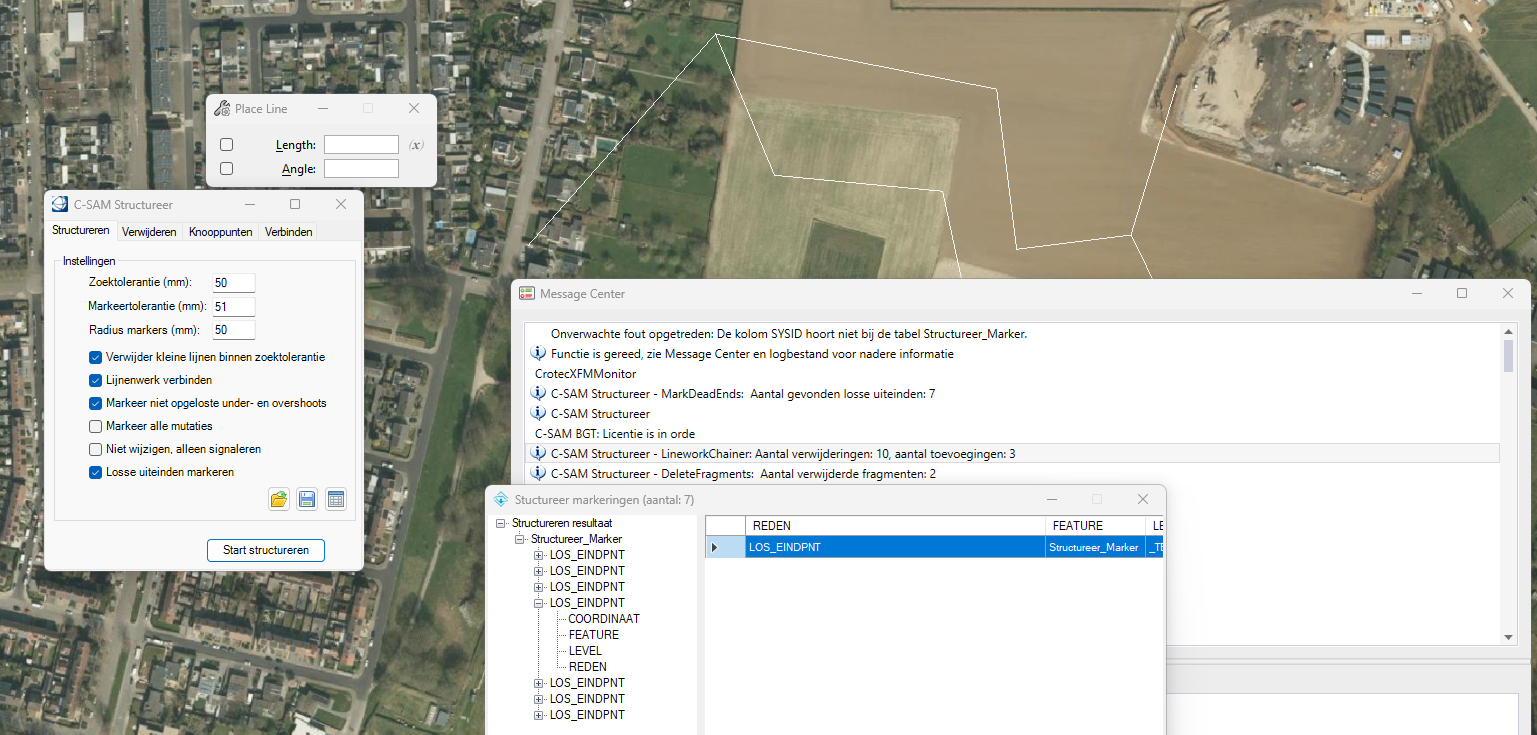The width and height of the screenshot is (1537, 735).
Task: Close the Structureer markeringen window
Action: [1143, 499]
